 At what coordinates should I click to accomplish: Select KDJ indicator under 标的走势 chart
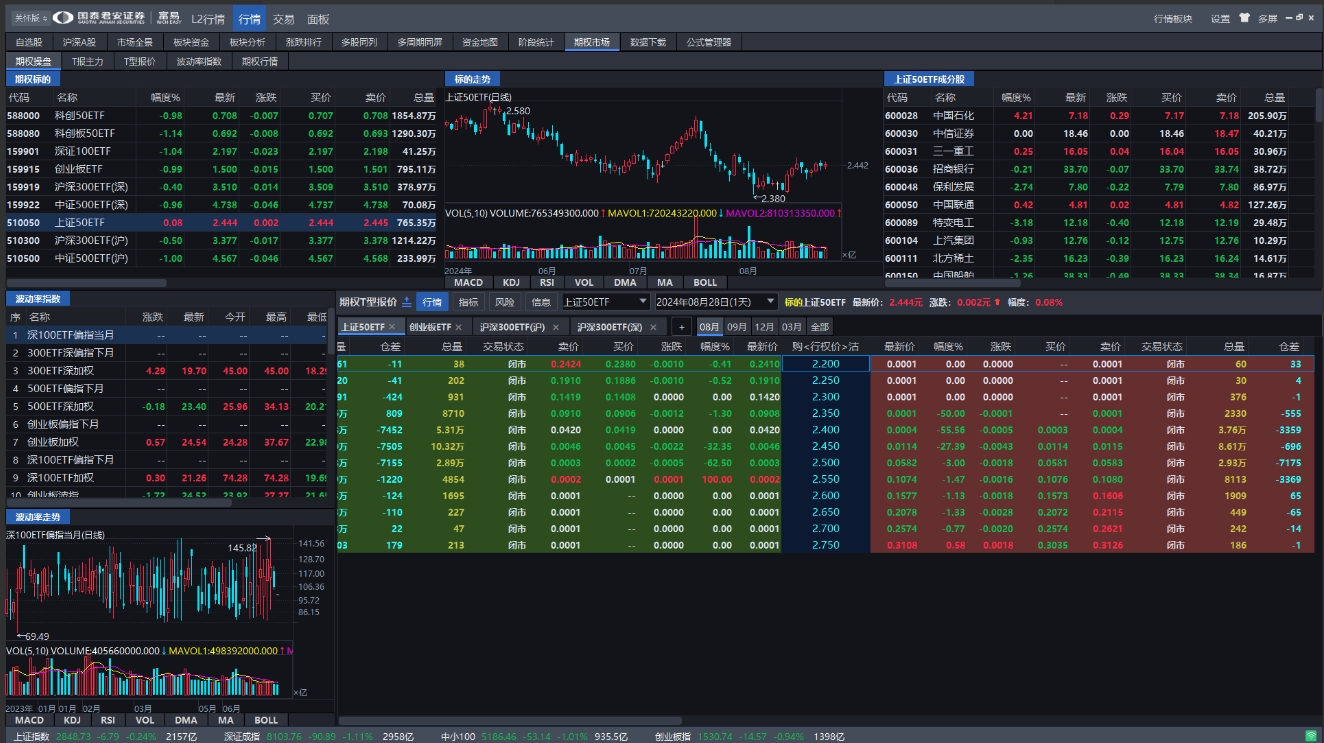point(511,282)
